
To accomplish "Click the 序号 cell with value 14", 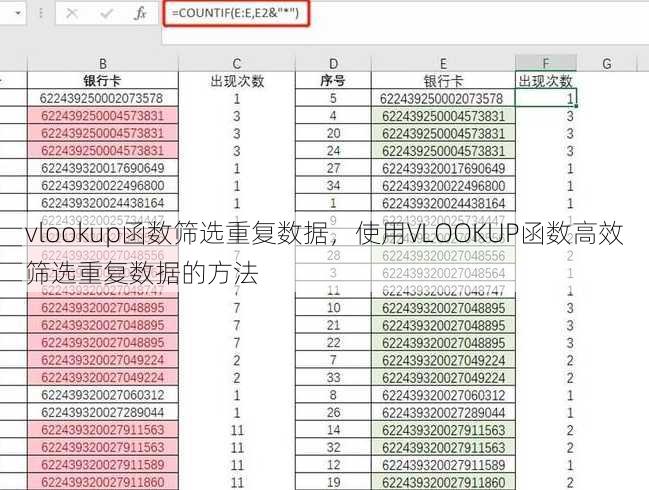I will [x=333, y=430].
